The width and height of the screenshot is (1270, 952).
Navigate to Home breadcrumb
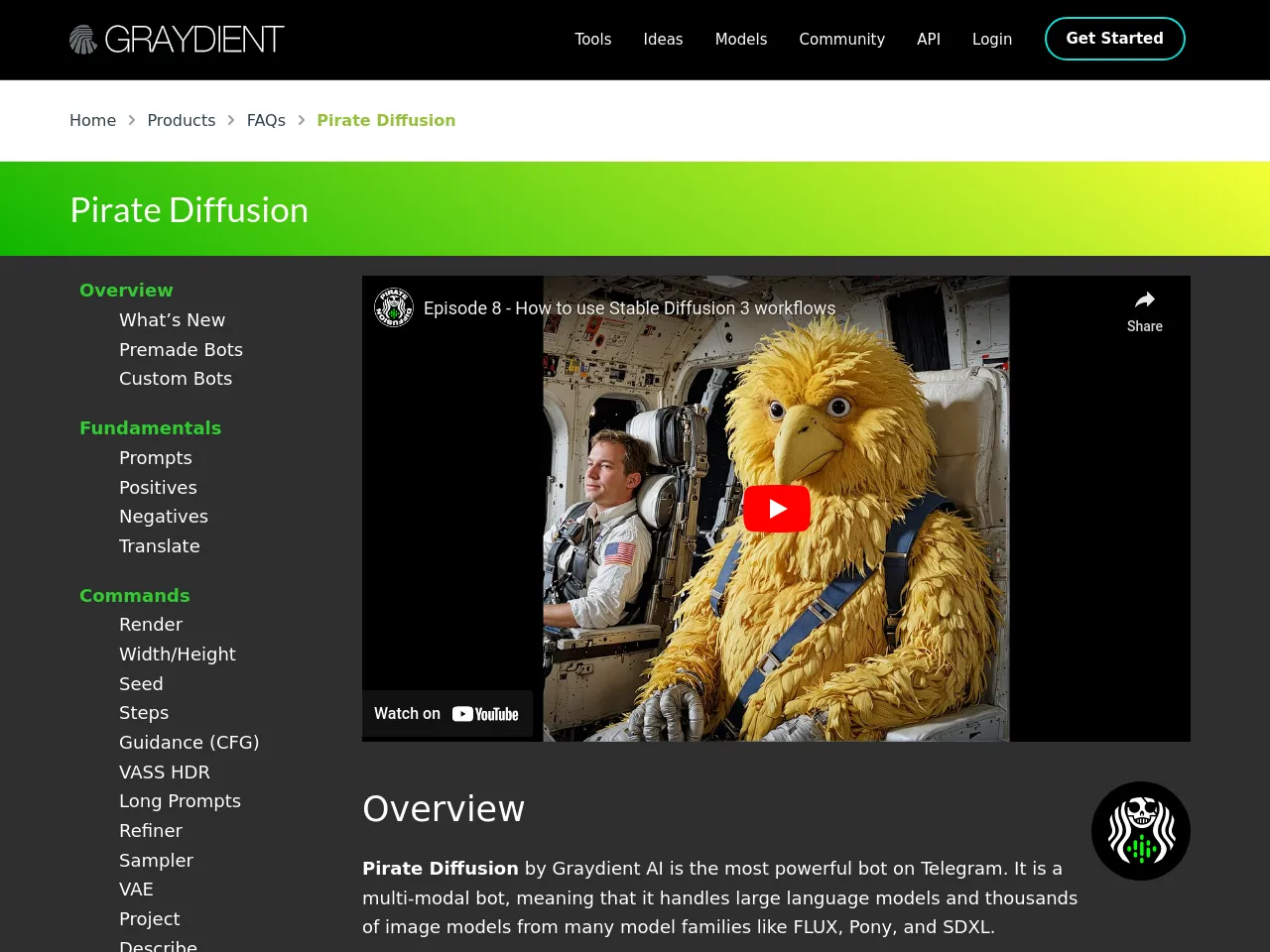pos(92,120)
